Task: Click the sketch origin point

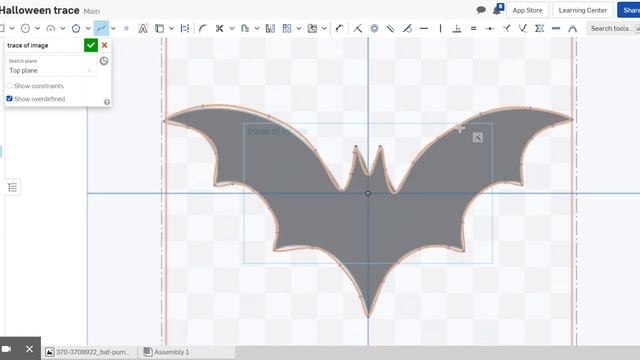Action: coord(368,193)
